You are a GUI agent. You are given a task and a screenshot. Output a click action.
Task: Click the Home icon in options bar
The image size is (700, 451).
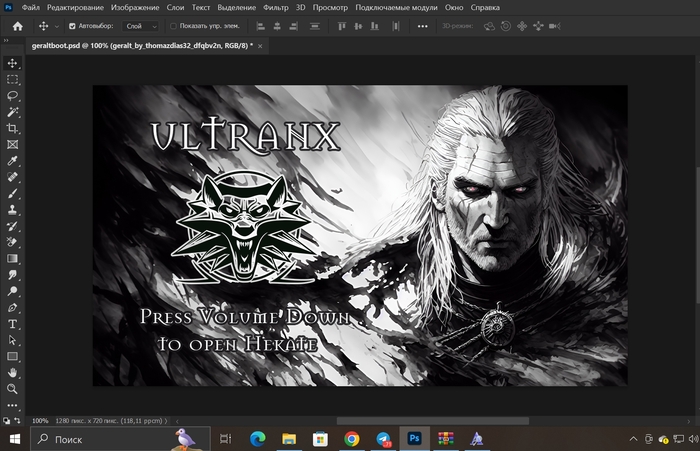[16, 26]
